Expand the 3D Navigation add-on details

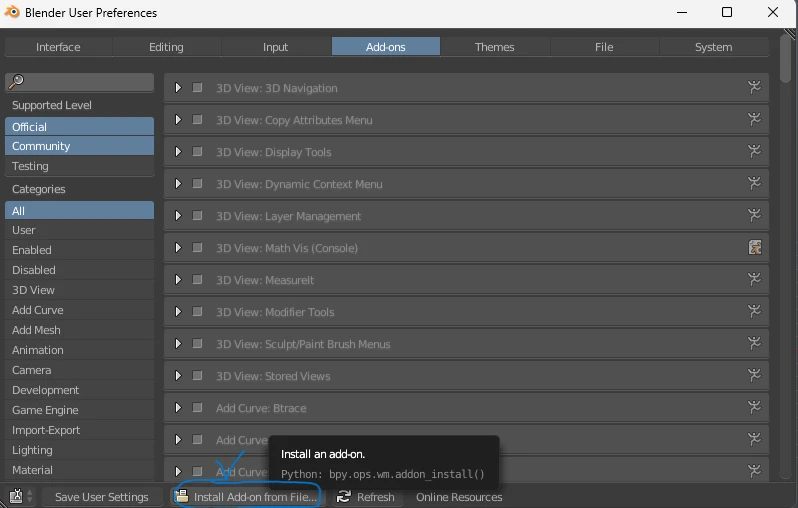coord(178,88)
